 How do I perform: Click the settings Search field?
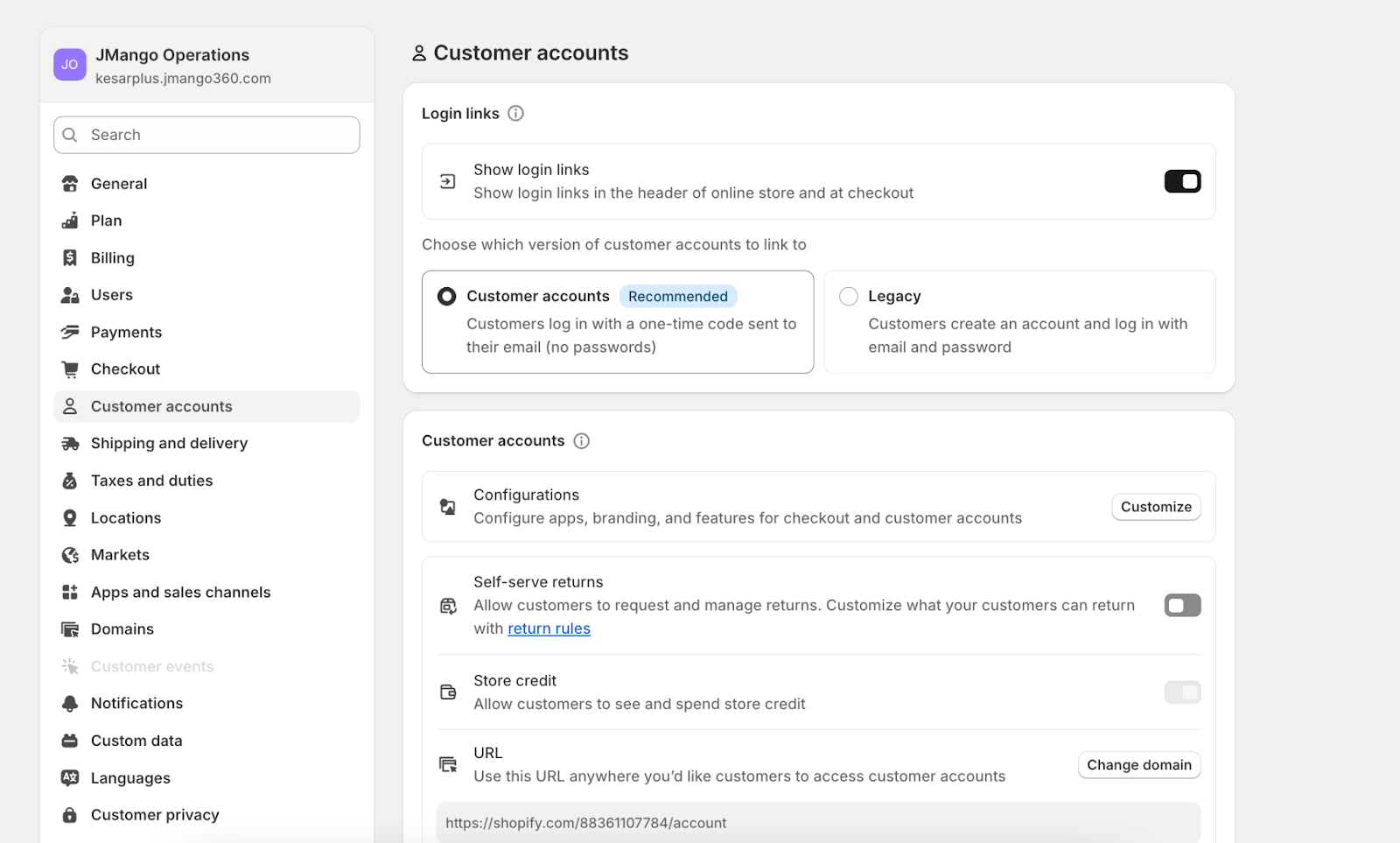pyautogui.click(x=206, y=135)
